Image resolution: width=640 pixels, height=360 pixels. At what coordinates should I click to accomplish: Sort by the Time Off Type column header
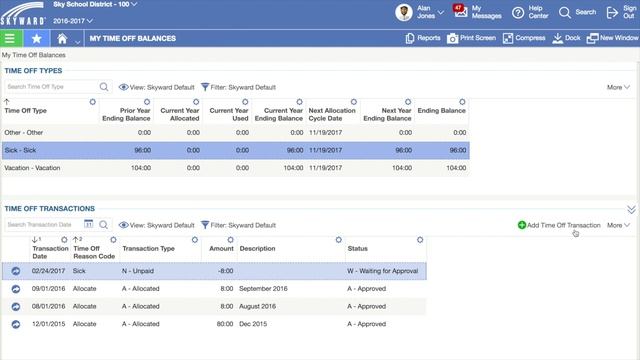pyautogui.click(x=25, y=111)
